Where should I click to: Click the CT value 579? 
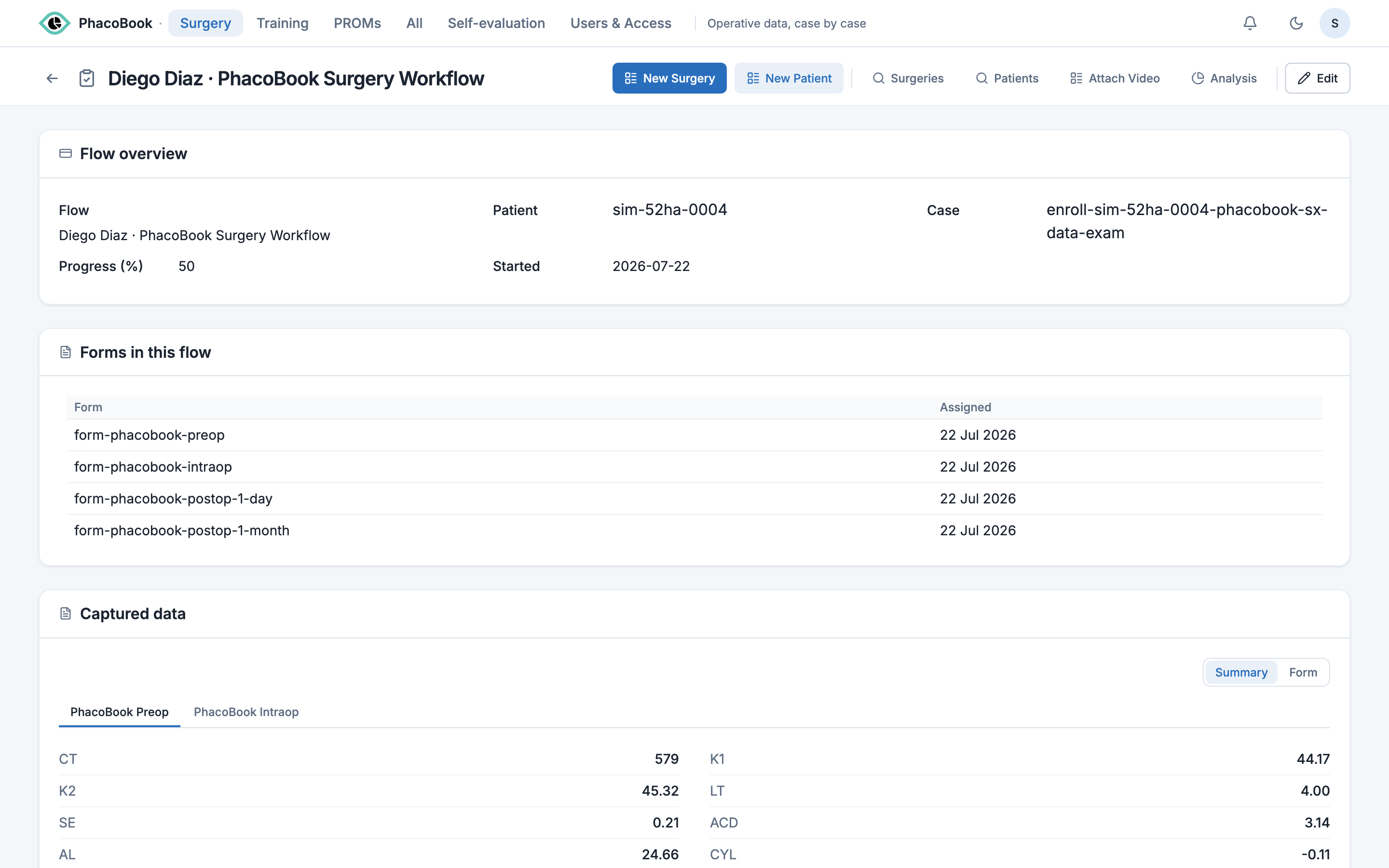[x=667, y=759]
